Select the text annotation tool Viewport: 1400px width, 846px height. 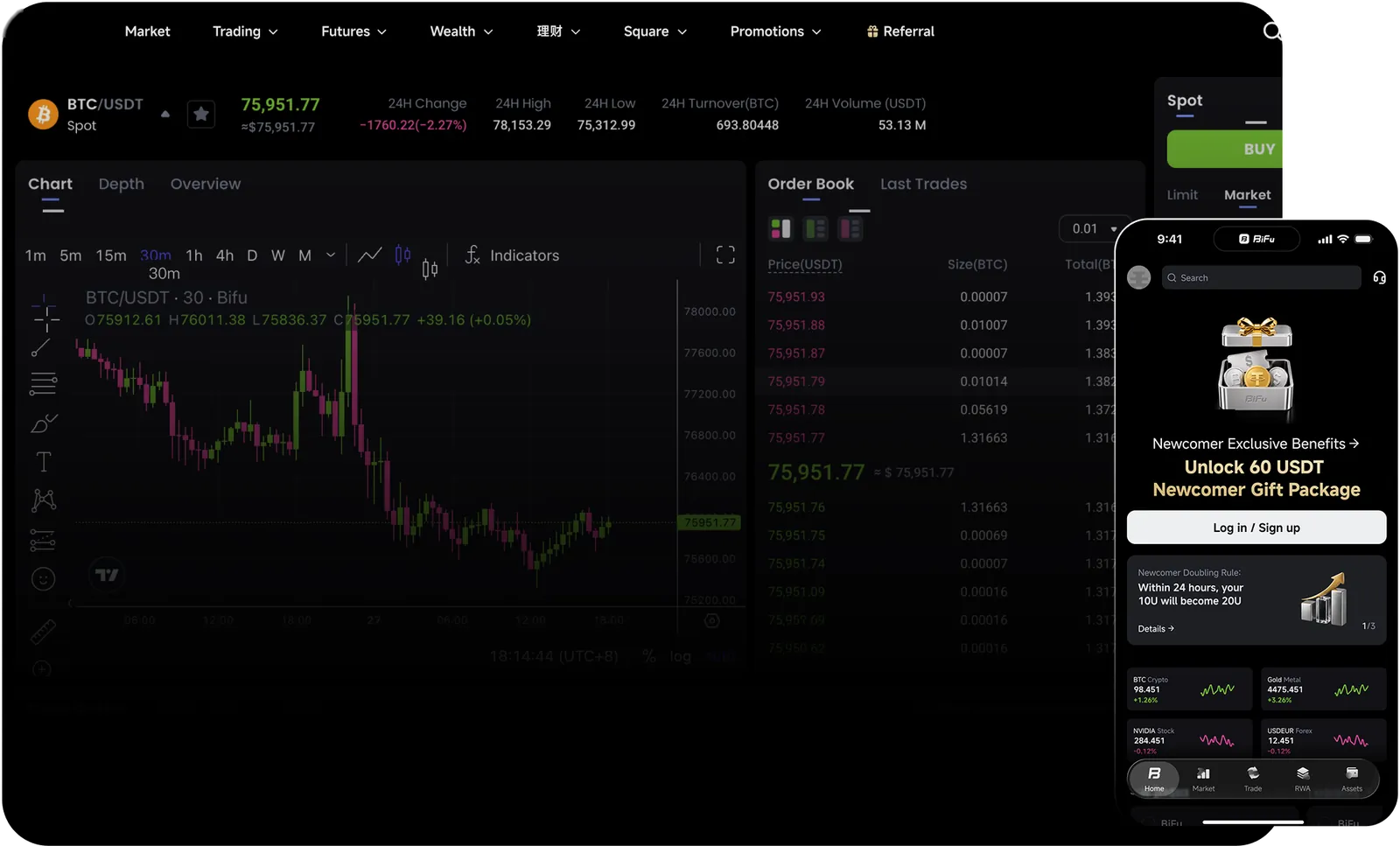pyautogui.click(x=44, y=461)
